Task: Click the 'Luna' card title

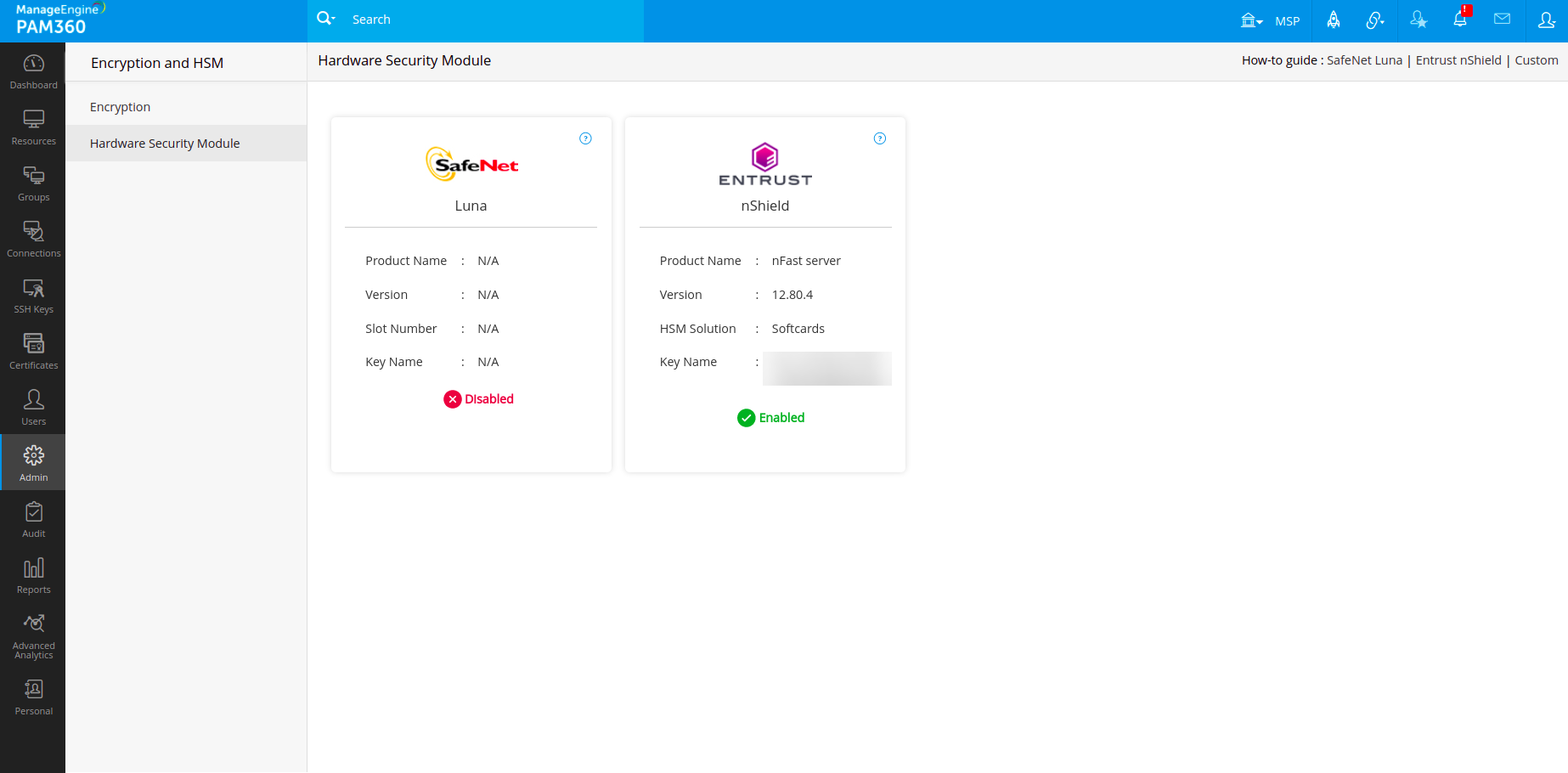Action: pos(471,206)
